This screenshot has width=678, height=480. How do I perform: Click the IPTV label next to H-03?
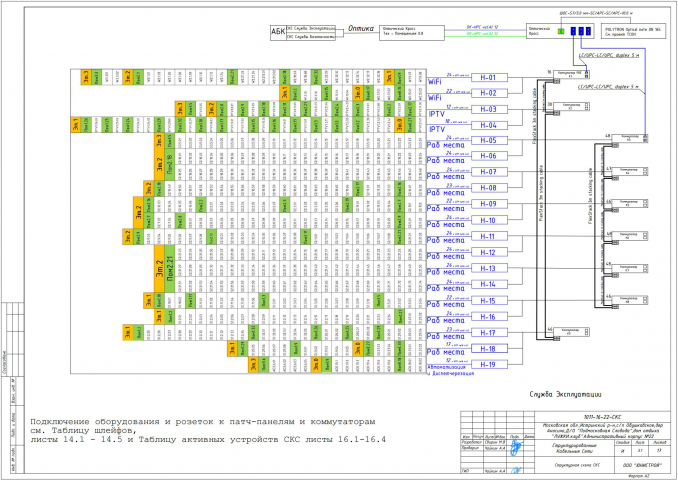click(437, 114)
